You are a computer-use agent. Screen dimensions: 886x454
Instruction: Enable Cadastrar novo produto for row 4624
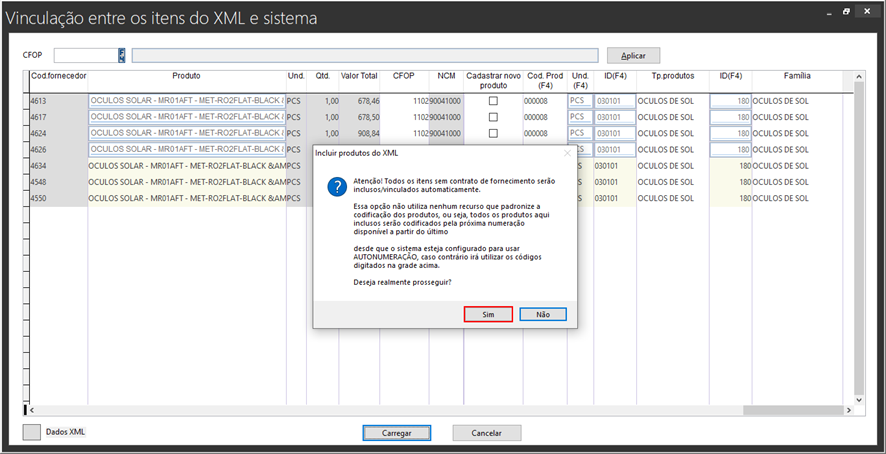[492, 133]
